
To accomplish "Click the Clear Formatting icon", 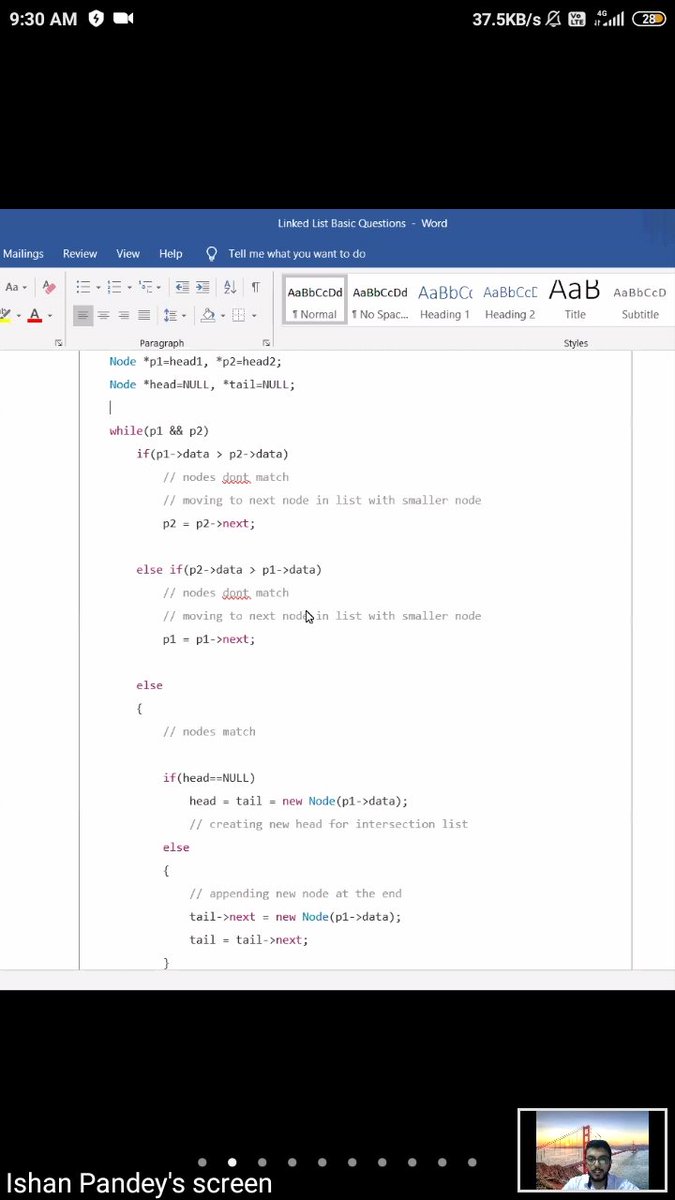I will click(x=48, y=287).
